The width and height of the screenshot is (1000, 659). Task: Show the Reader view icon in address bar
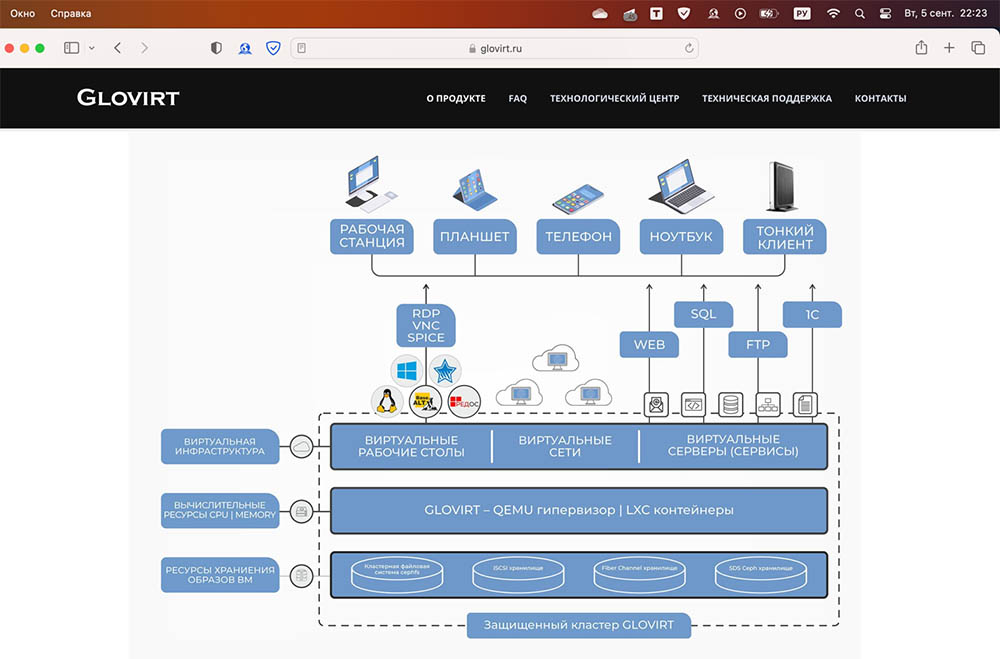(x=302, y=48)
